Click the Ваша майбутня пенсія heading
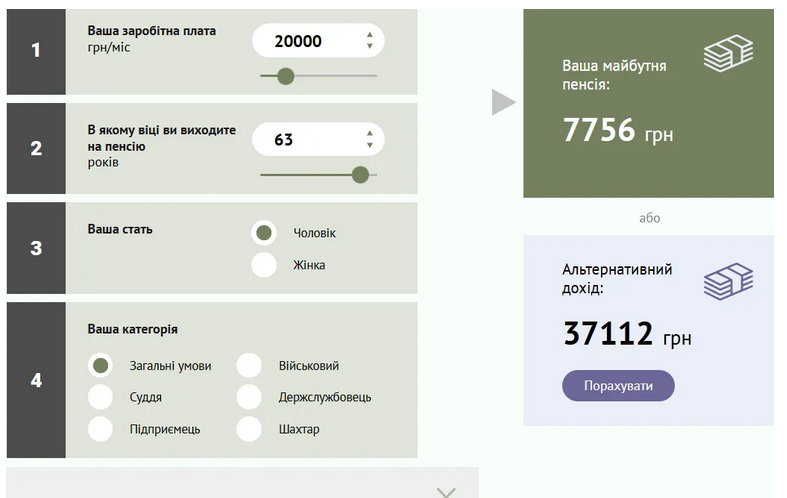This screenshot has width=787, height=498. [614, 75]
